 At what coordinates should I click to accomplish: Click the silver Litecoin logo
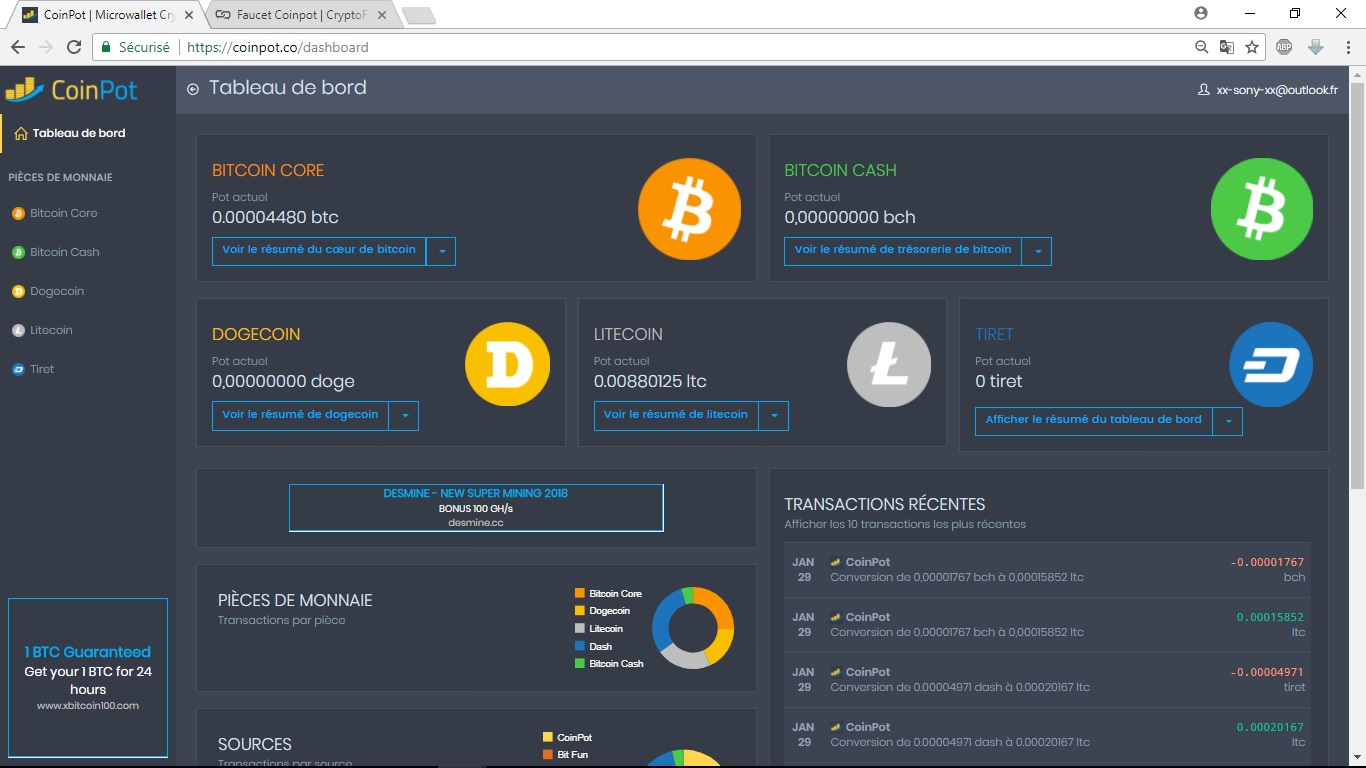[889, 364]
